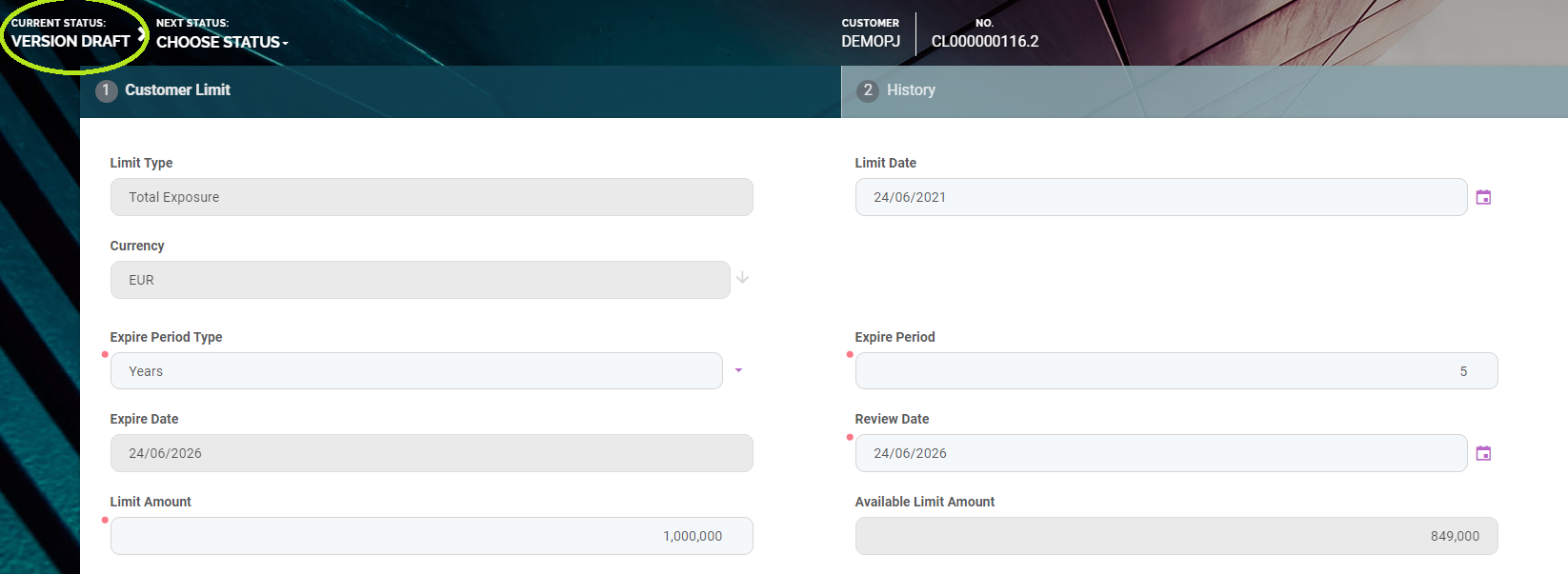Click the CL000000116.2 document number
1568x574 pixels.
[984, 41]
